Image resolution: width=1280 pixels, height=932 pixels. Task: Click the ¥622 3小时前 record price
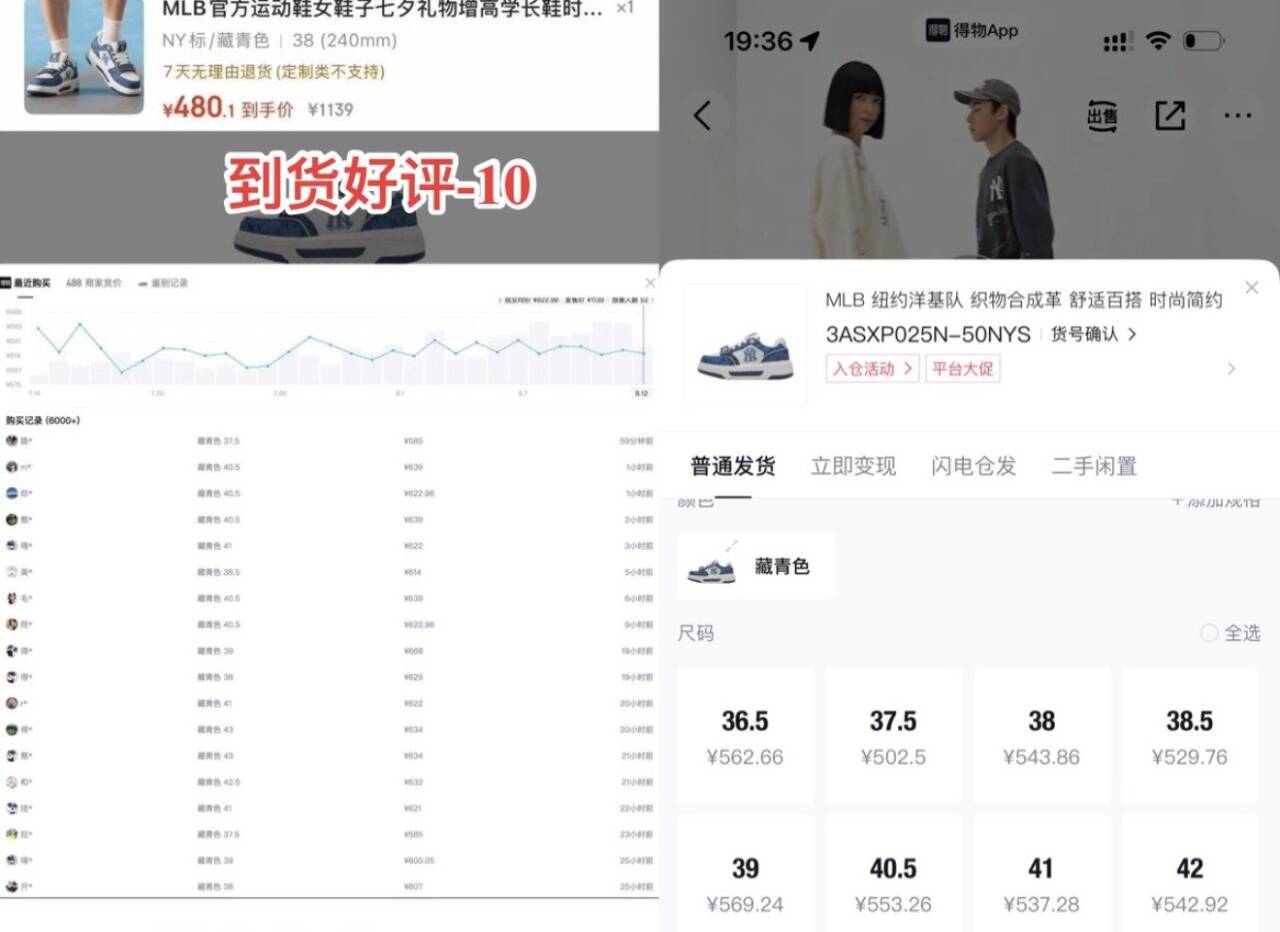pos(413,546)
